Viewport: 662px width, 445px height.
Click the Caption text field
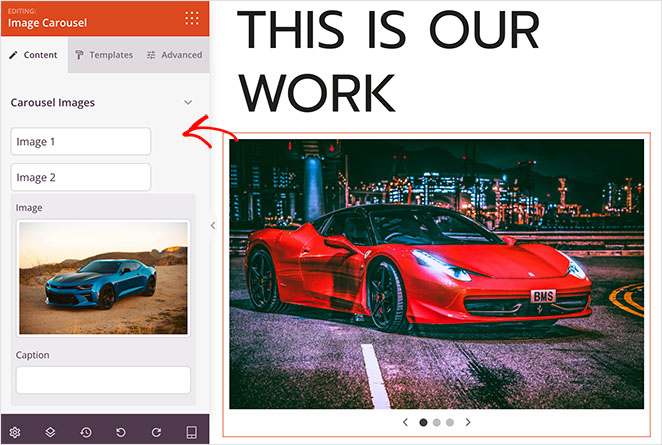(103, 380)
